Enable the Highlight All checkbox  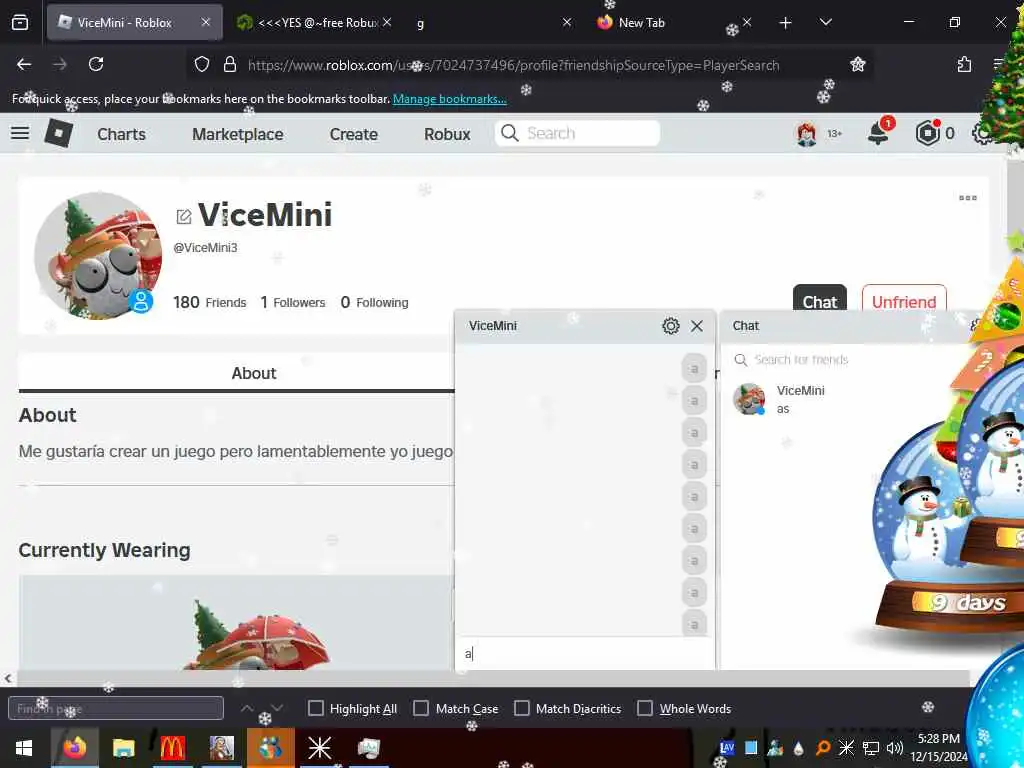coord(315,709)
